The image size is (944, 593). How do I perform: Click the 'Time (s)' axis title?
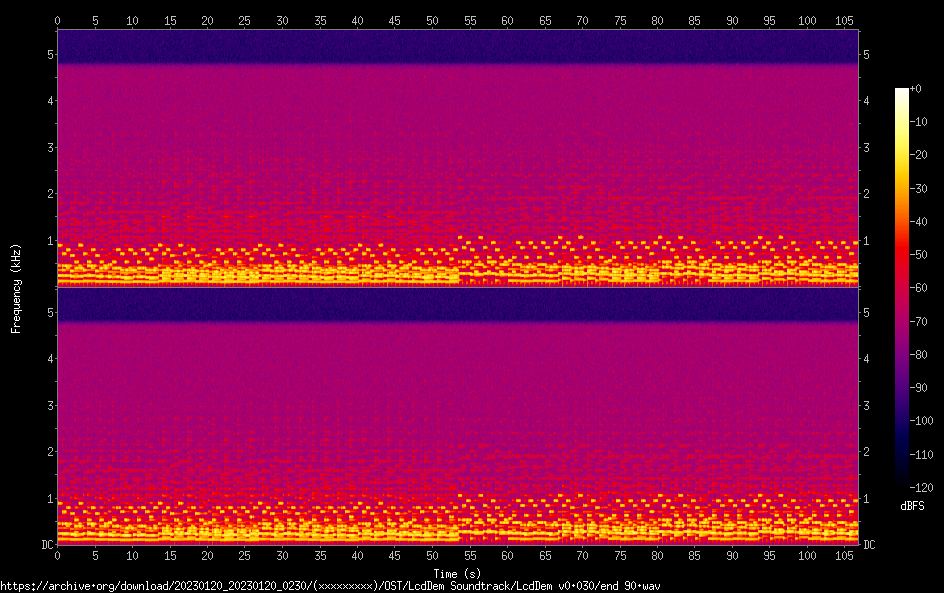point(458,573)
